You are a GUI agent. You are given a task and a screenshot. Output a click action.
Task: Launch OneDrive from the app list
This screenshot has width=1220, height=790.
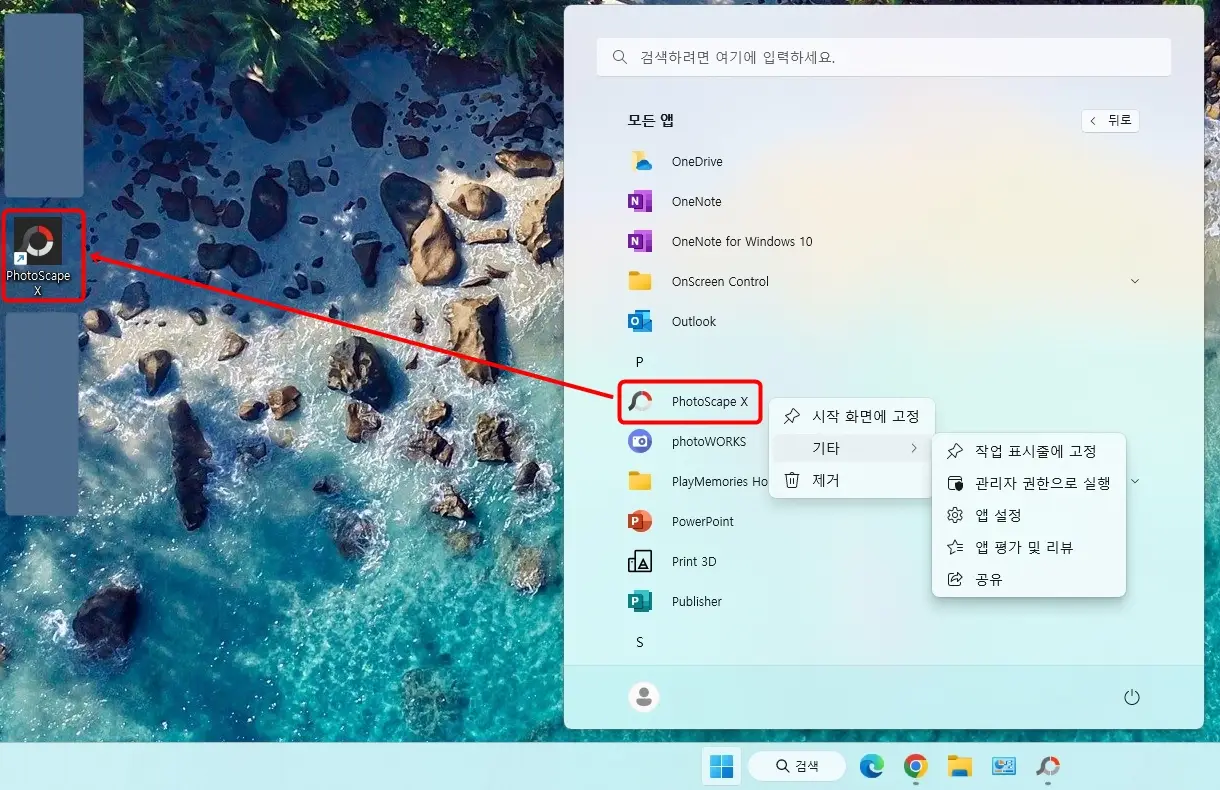click(x=695, y=161)
